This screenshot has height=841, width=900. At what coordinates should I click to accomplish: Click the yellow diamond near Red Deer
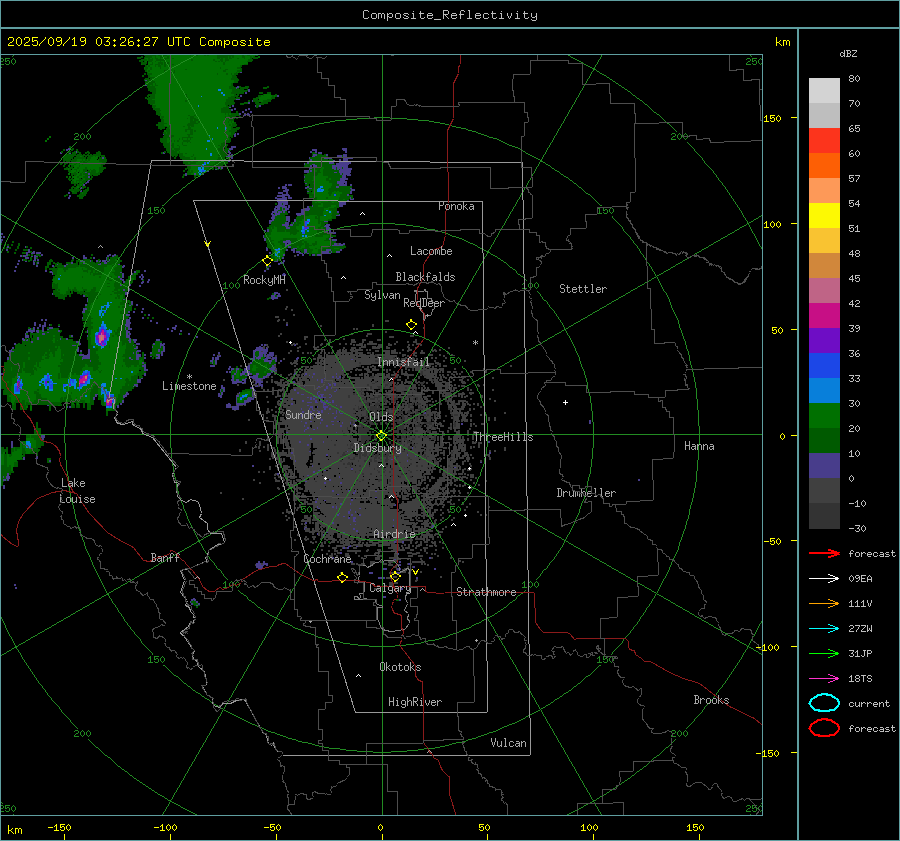click(x=411, y=325)
